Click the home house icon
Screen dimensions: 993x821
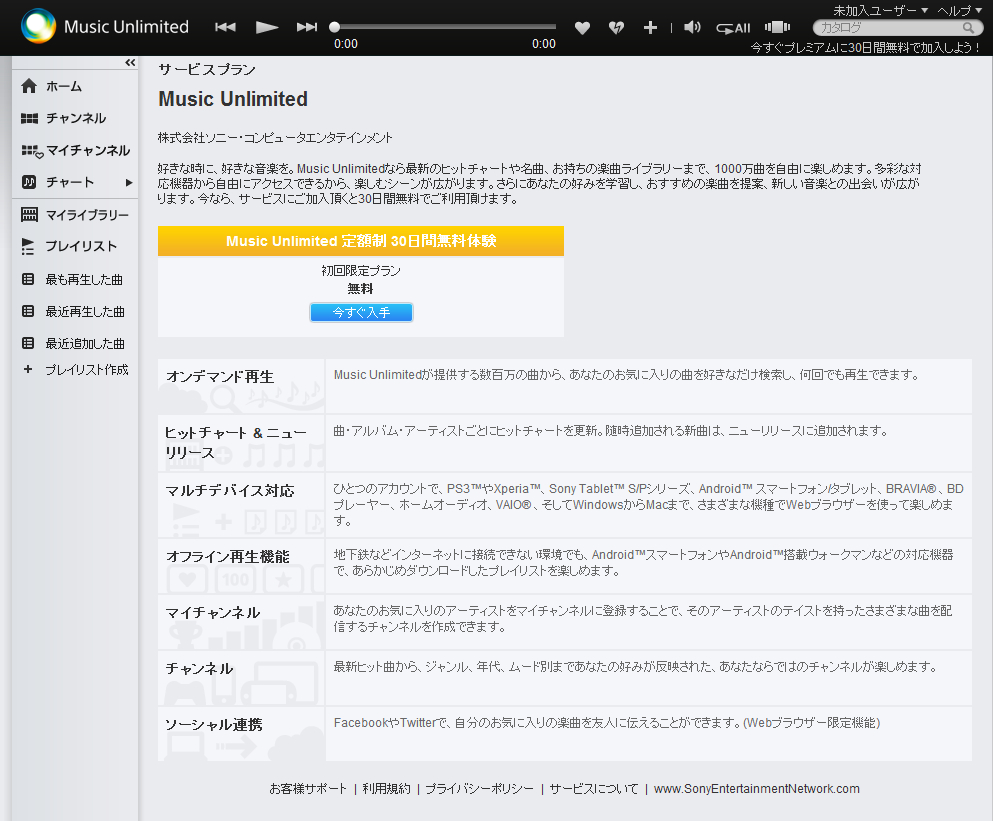[29, 86]
